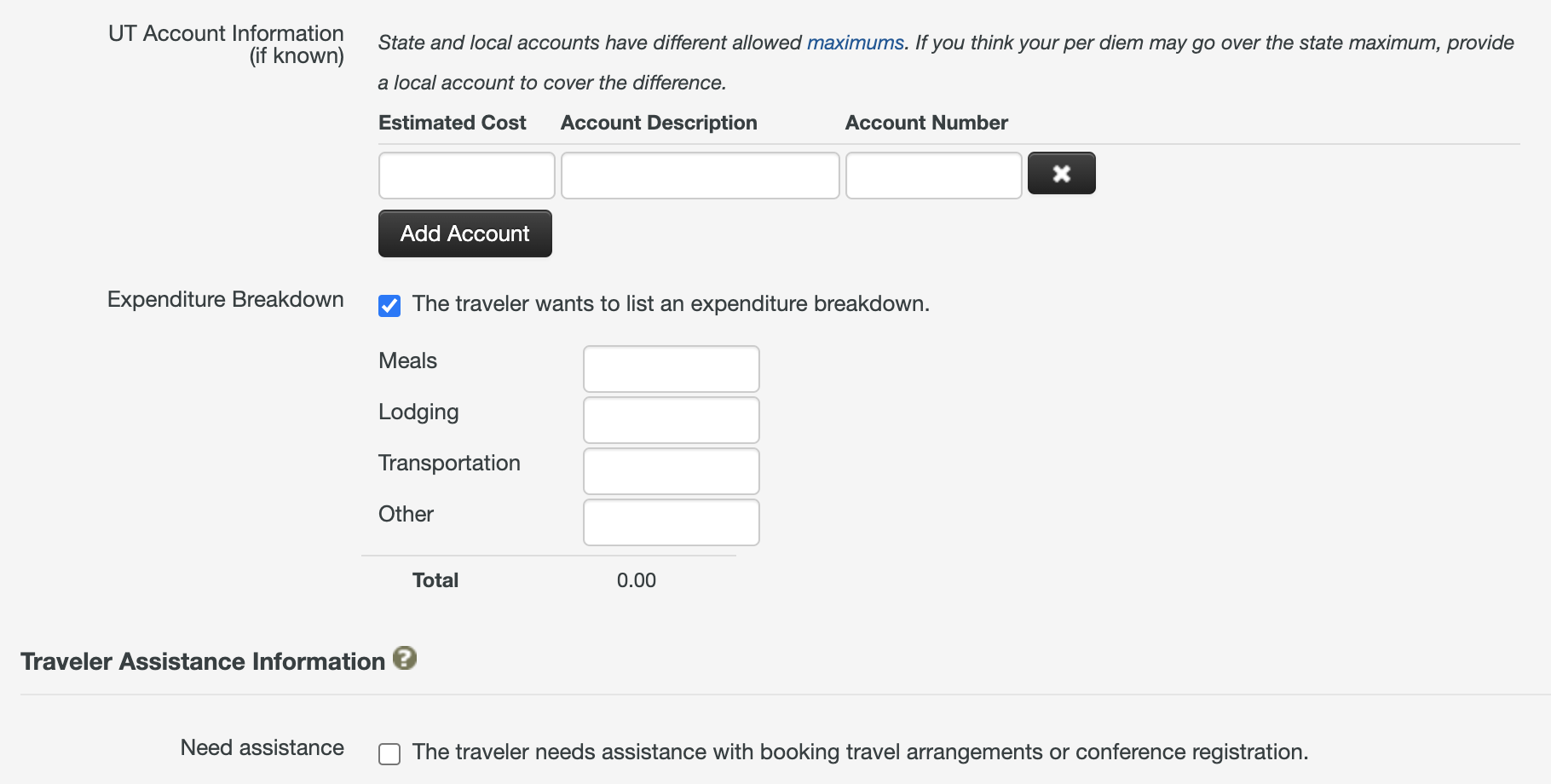Remove the account row with X button
The width and height of the screenshot is (1551, 784).
(1061, 174)
